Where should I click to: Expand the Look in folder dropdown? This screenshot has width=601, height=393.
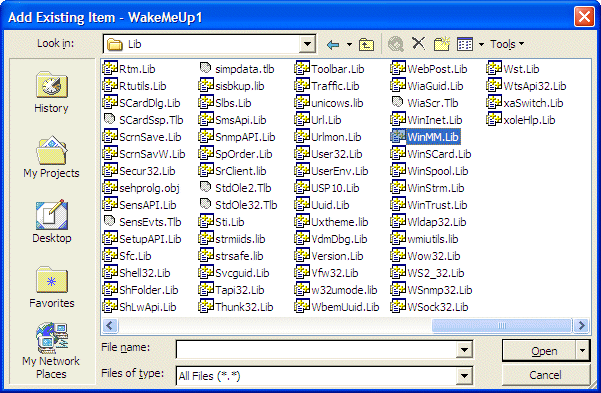(x=307, y=44)
